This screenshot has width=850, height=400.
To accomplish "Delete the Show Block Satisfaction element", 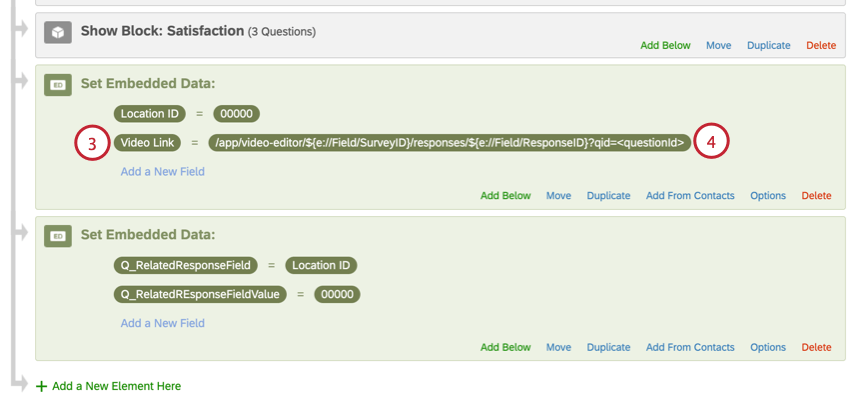I will coord(820,45).
